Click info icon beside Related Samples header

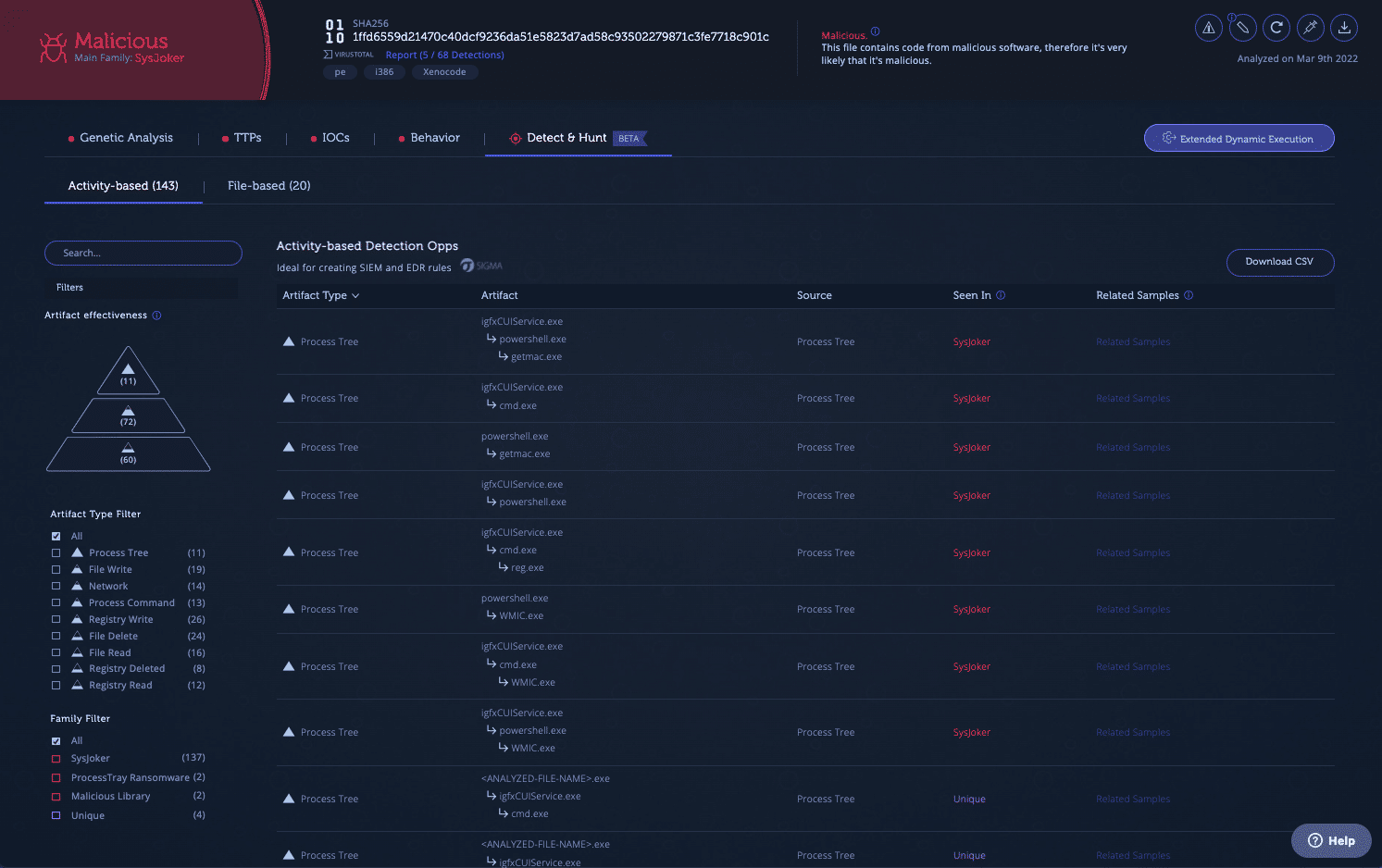(x=1189, y=295)
